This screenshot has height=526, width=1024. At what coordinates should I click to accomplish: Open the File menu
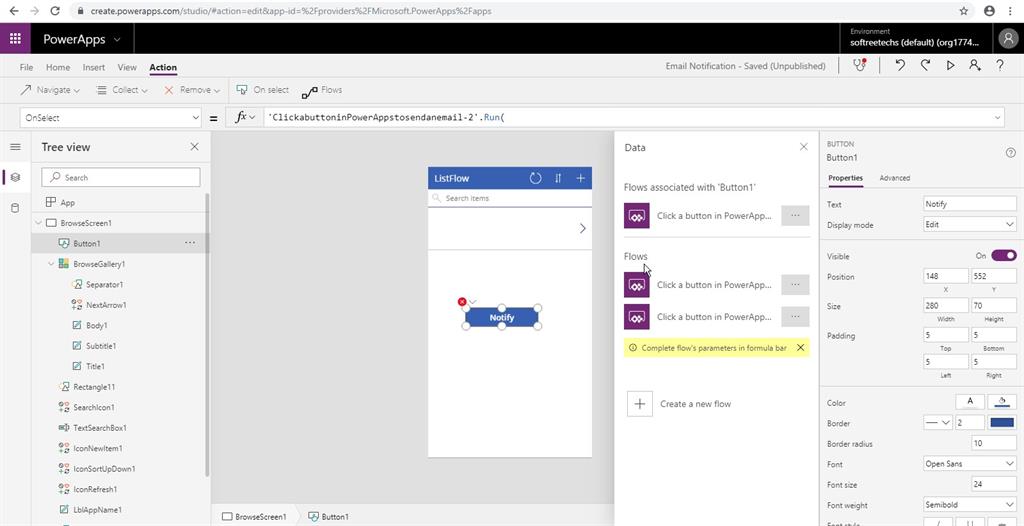[x=26, y=67]
